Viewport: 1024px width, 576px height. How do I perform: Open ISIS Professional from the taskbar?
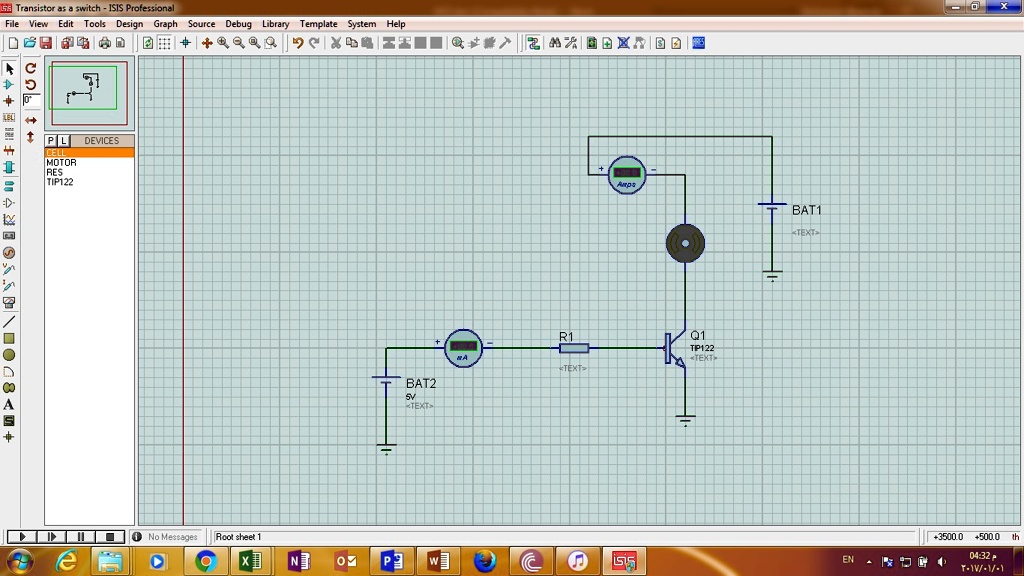click(x=622, y=560)
